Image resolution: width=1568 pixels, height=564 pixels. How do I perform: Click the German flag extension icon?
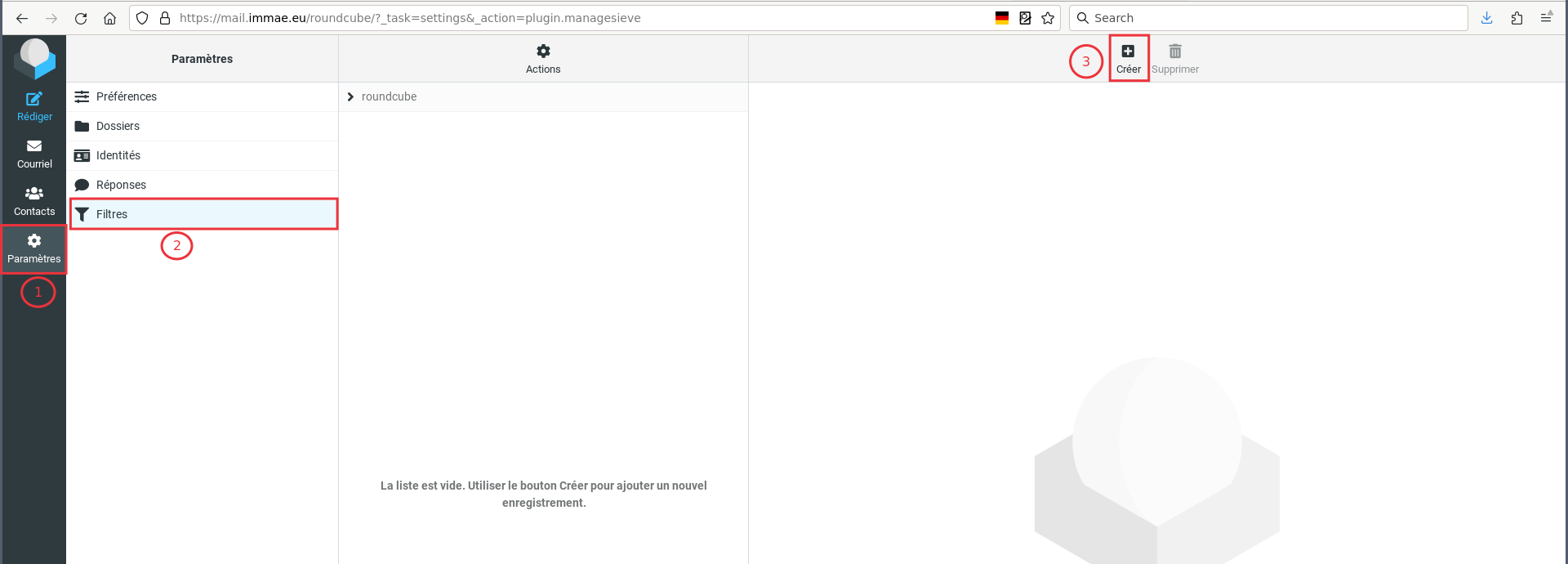click(x=1002, y=18)
